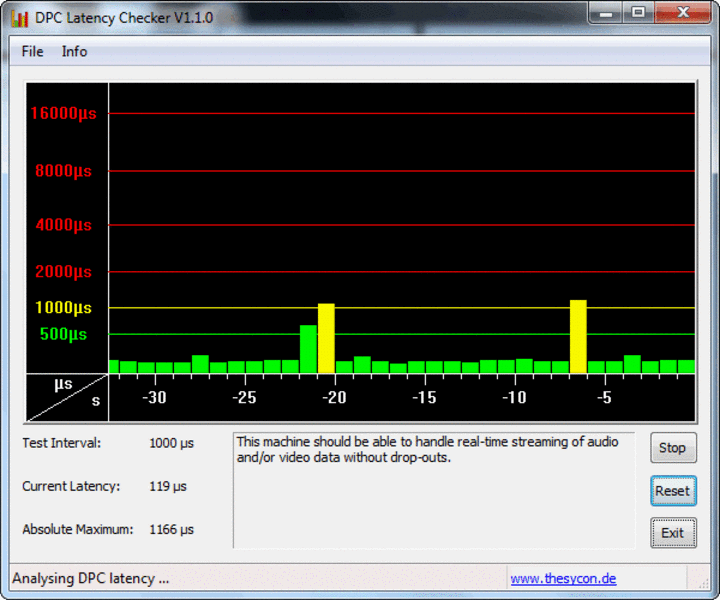Close the DPC Latency Checker window

[x=683, y=13]
